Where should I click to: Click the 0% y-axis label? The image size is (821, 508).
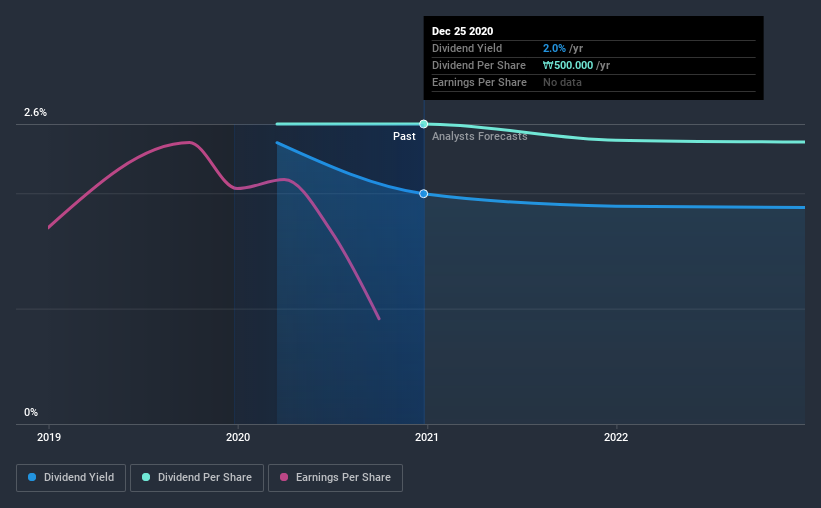click(31, 413)
